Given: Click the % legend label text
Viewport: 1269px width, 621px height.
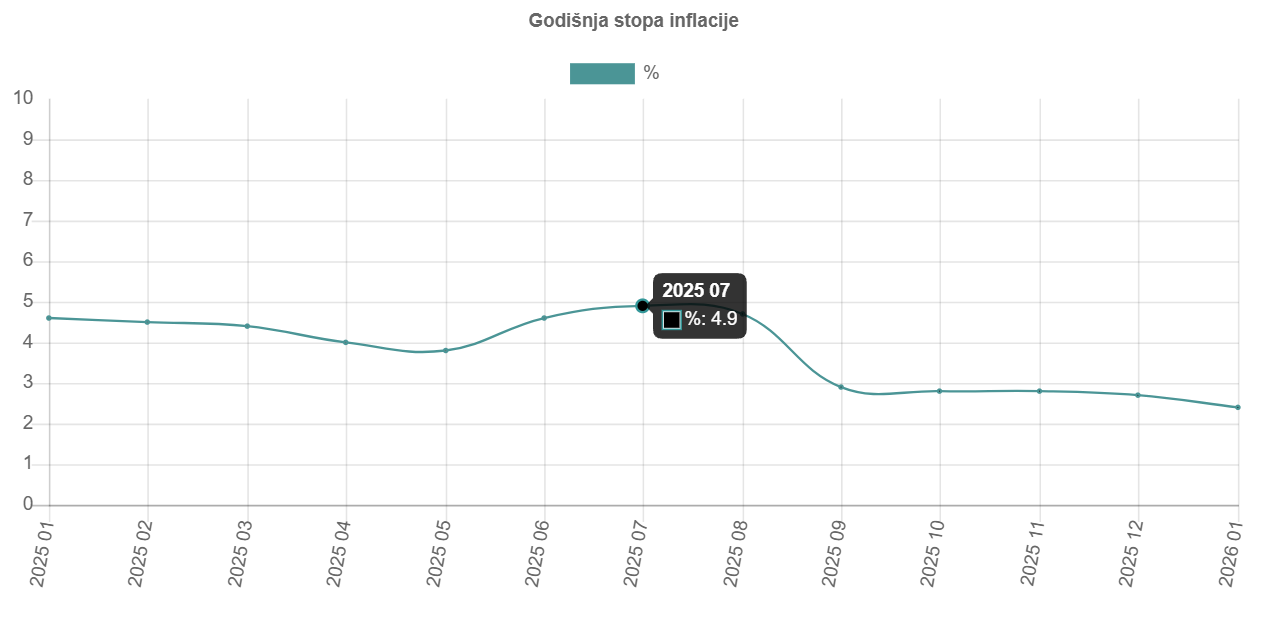Looking at the screenshot, I should 651,73.
